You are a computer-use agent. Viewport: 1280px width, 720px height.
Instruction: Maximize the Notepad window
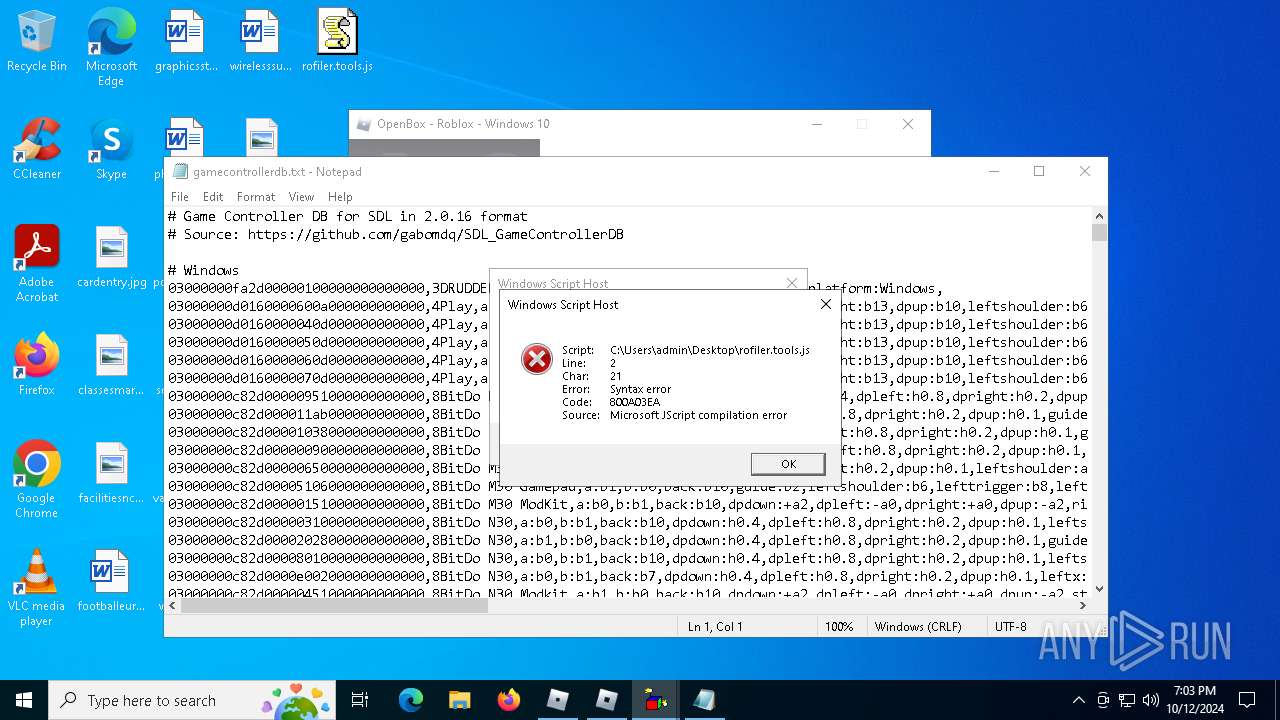(1039, 172)
